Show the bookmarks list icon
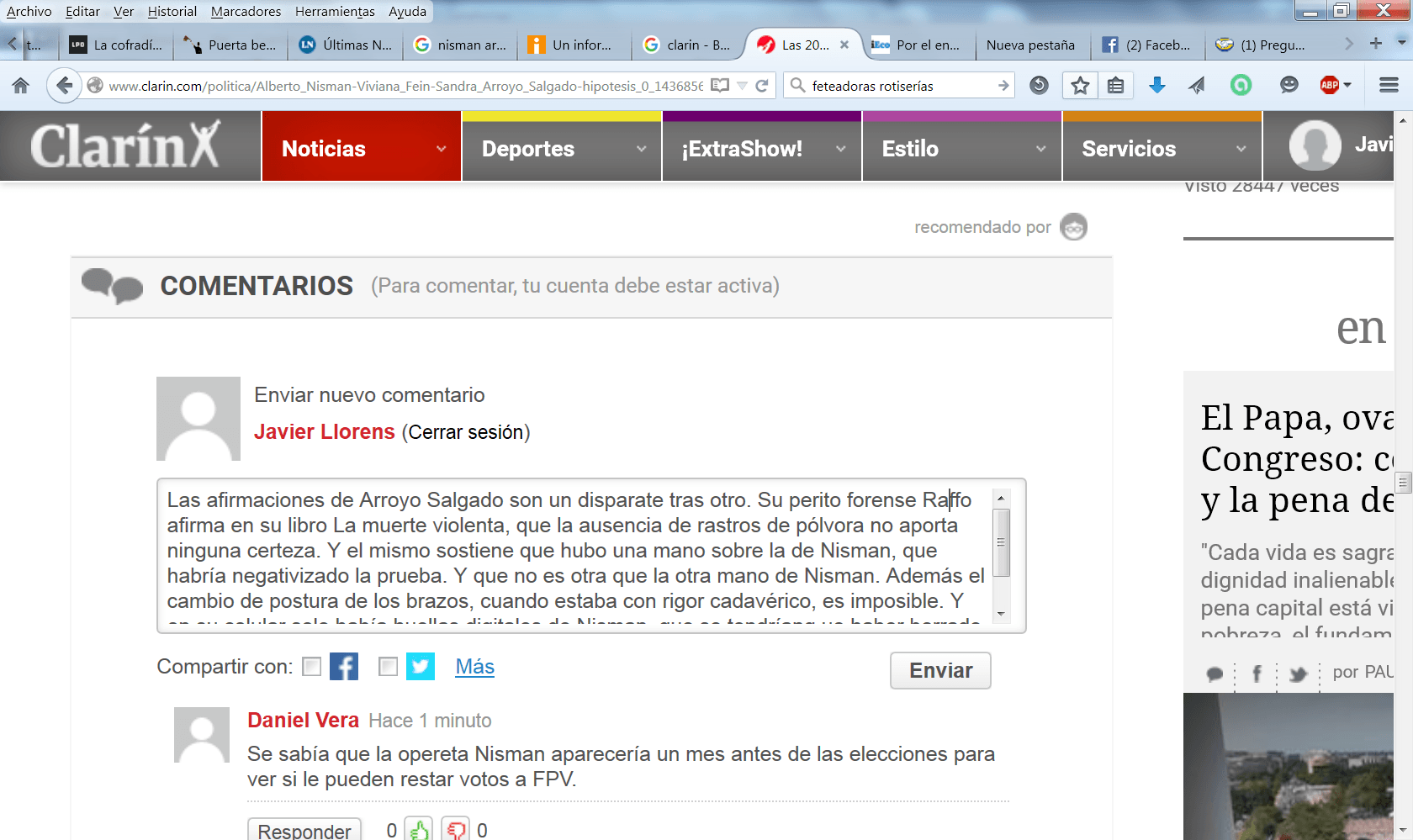The height and width of the screenshot is (840, 1413). [1115, 85]
